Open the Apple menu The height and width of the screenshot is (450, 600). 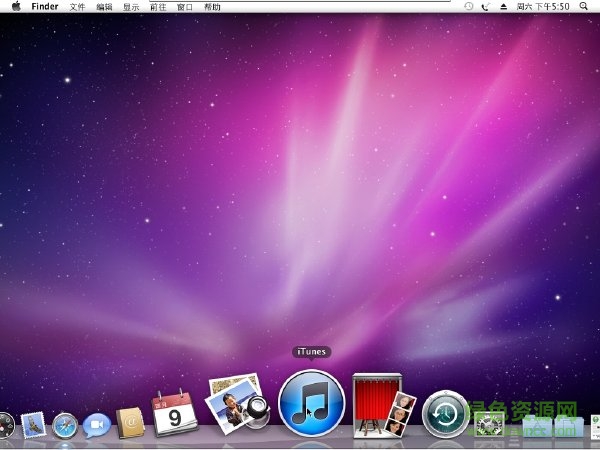tap(15, 6)
